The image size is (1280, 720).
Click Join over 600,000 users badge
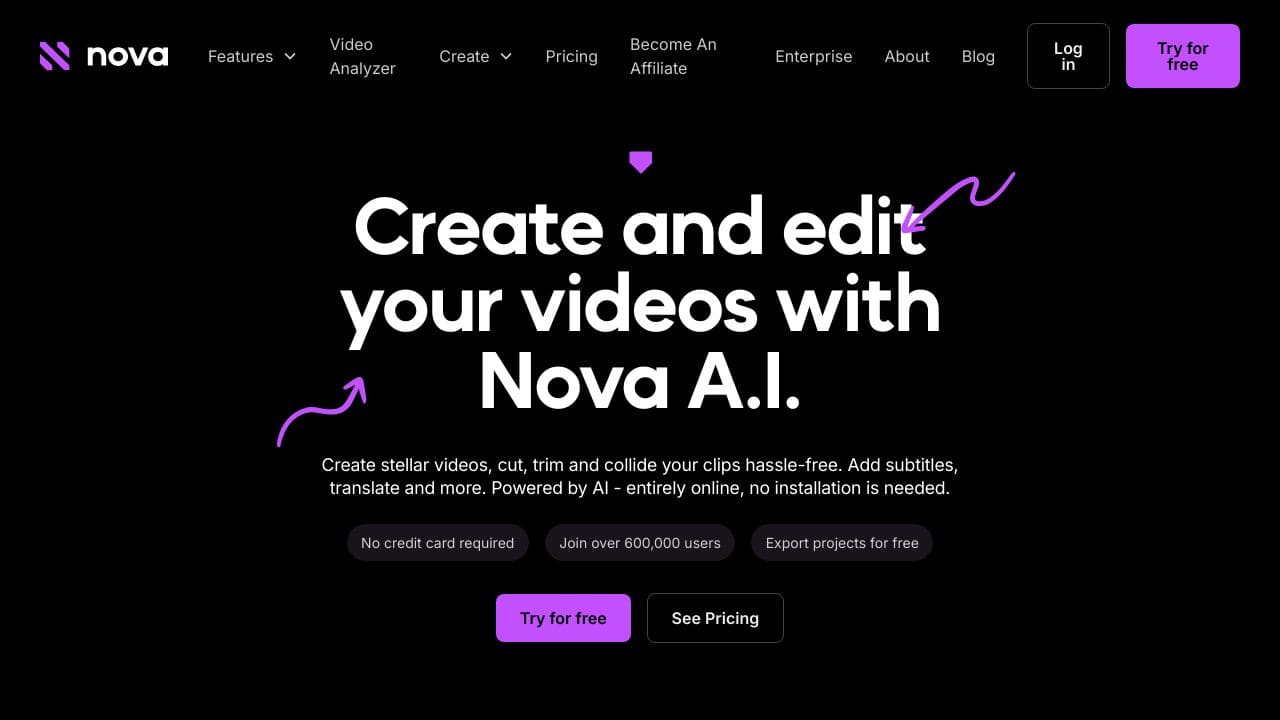pos(640,543)
